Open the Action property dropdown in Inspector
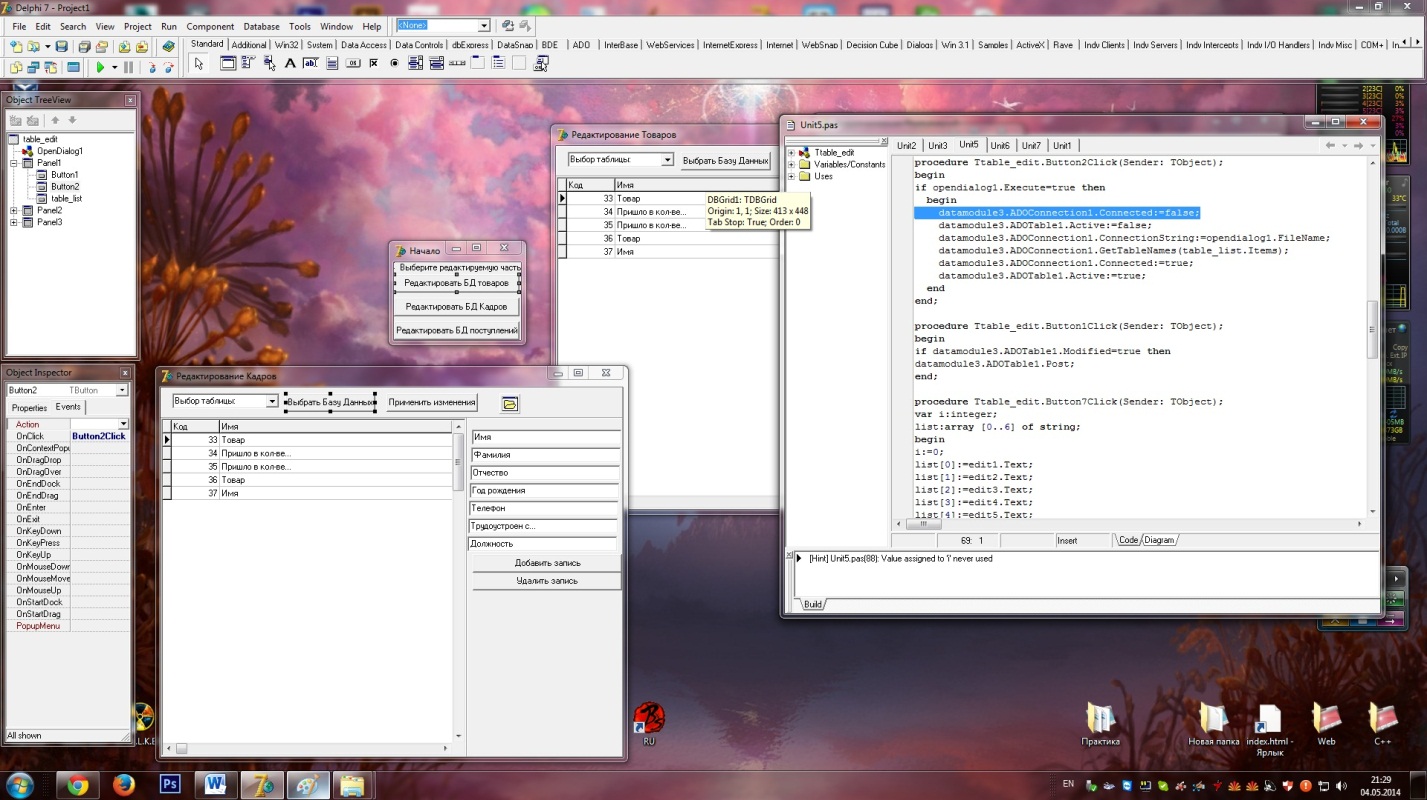The image size is (1427, 800). click(124, 425)
